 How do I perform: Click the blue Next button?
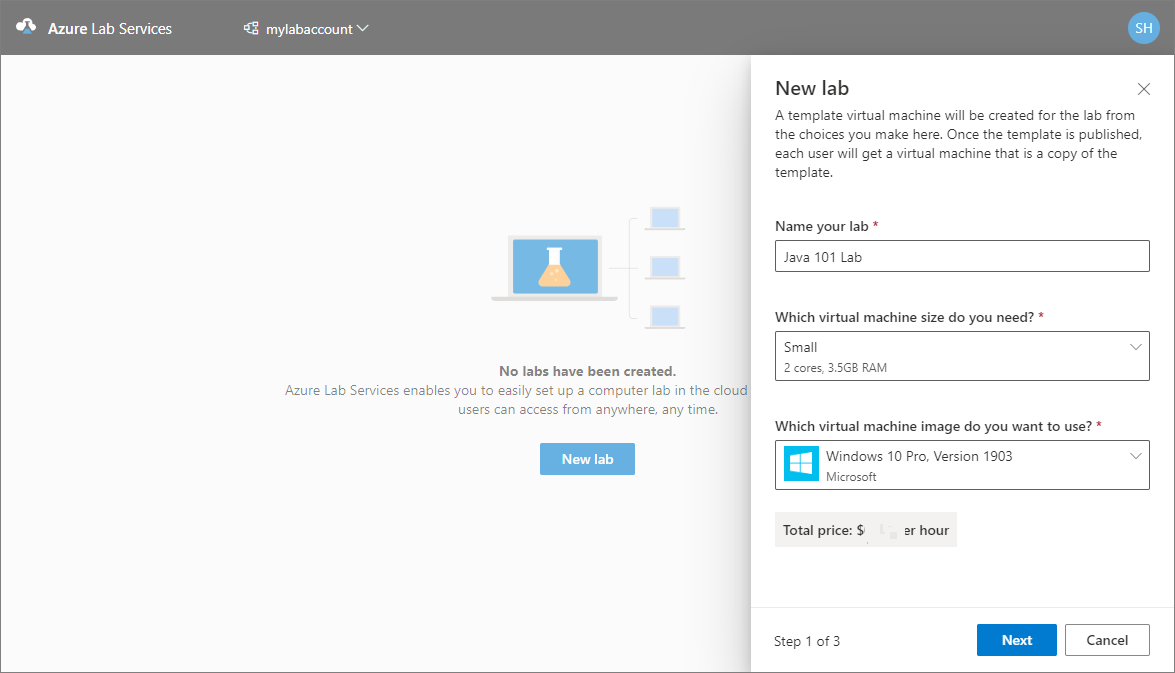1016,640
